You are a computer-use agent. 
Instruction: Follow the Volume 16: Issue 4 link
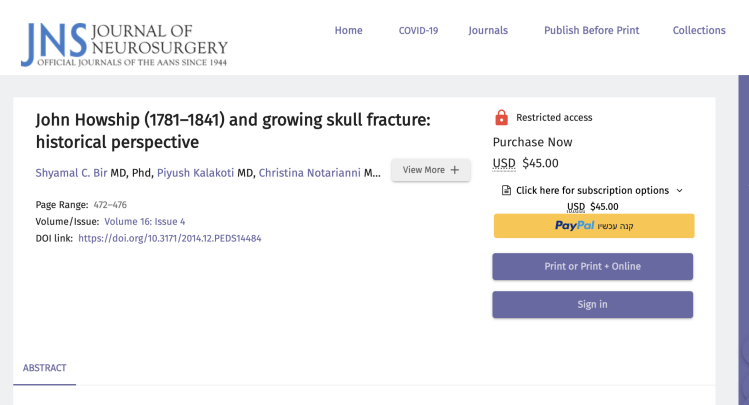(144, 221)
